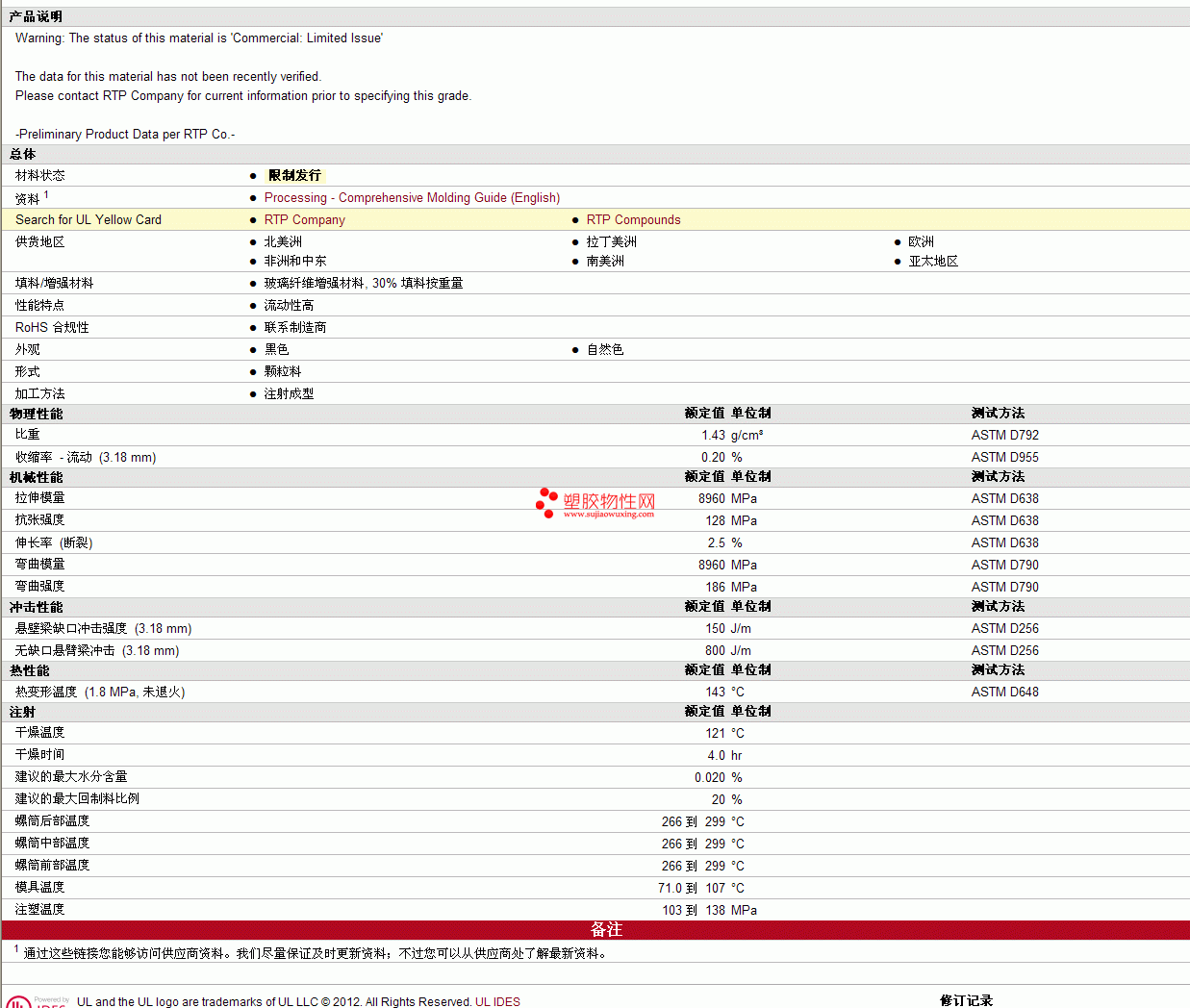Click ASTM D792 test method text
Viewport: 1190px width, 1008px height.
[x=1004, y=435]
